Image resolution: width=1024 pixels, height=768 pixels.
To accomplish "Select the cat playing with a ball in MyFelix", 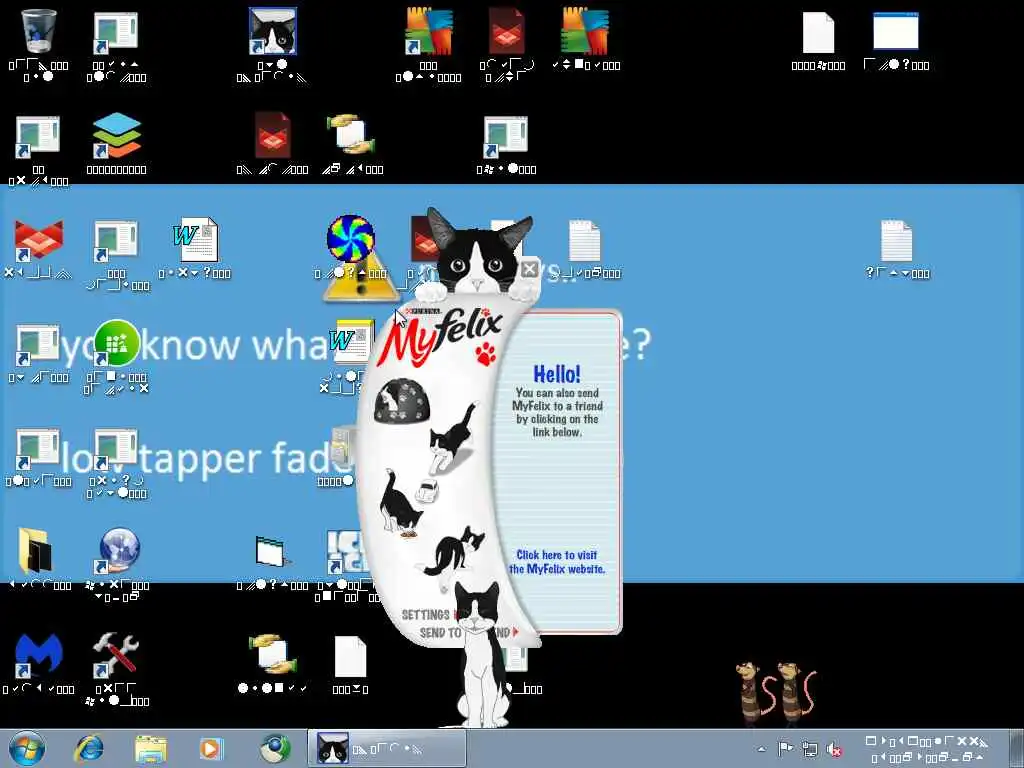I will tap(453, 552).
